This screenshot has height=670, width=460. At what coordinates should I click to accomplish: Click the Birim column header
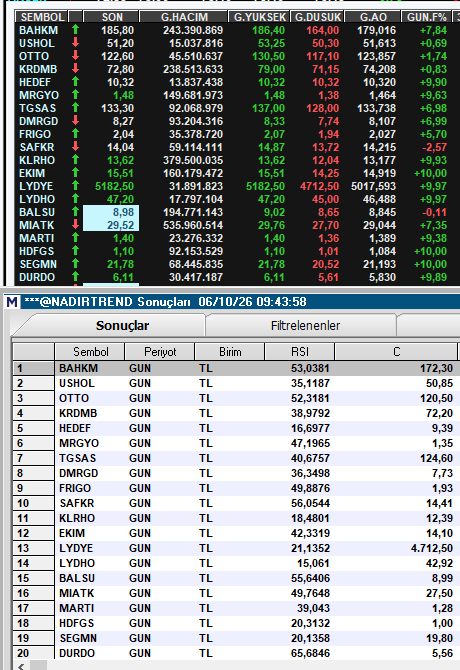(230, 352)
